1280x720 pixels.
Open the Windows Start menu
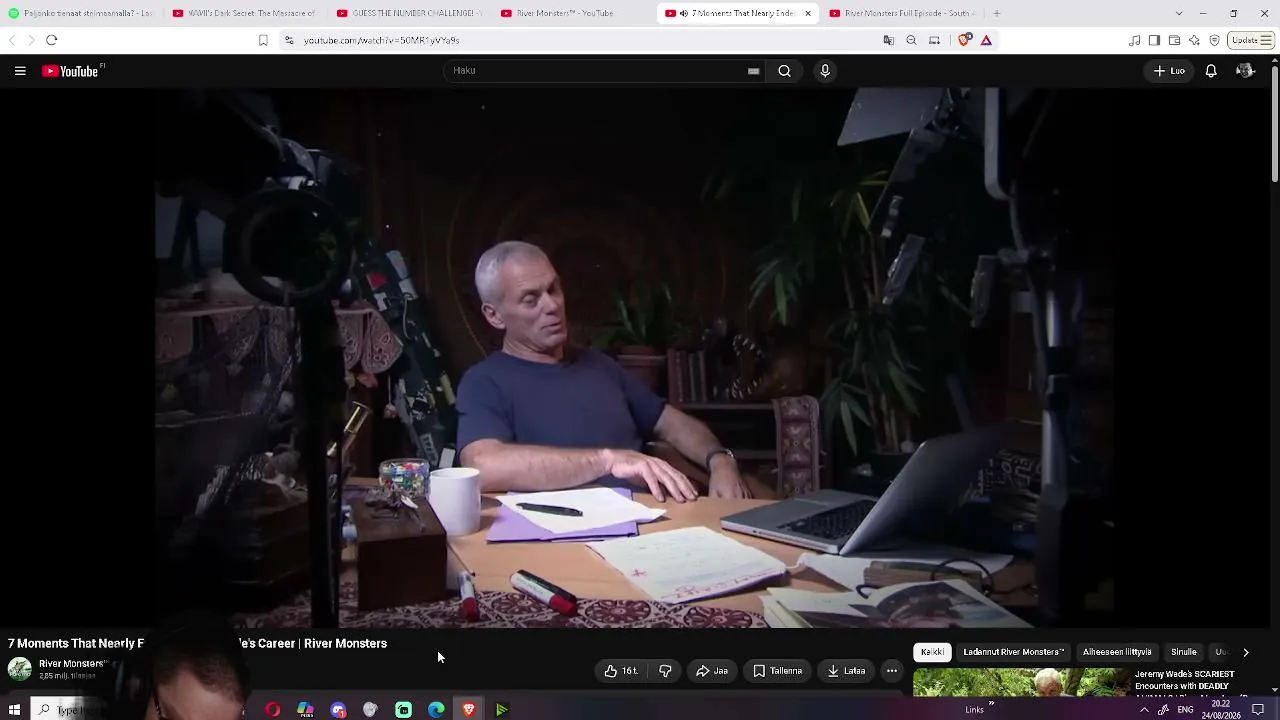(14, 710)
